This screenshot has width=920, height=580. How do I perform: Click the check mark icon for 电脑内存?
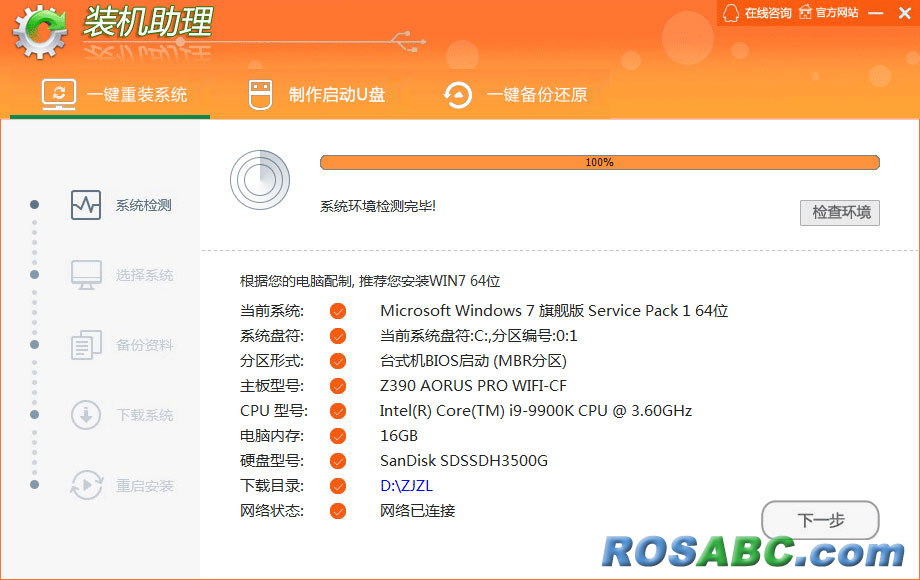pyautogui.click(x=338, y=436)
